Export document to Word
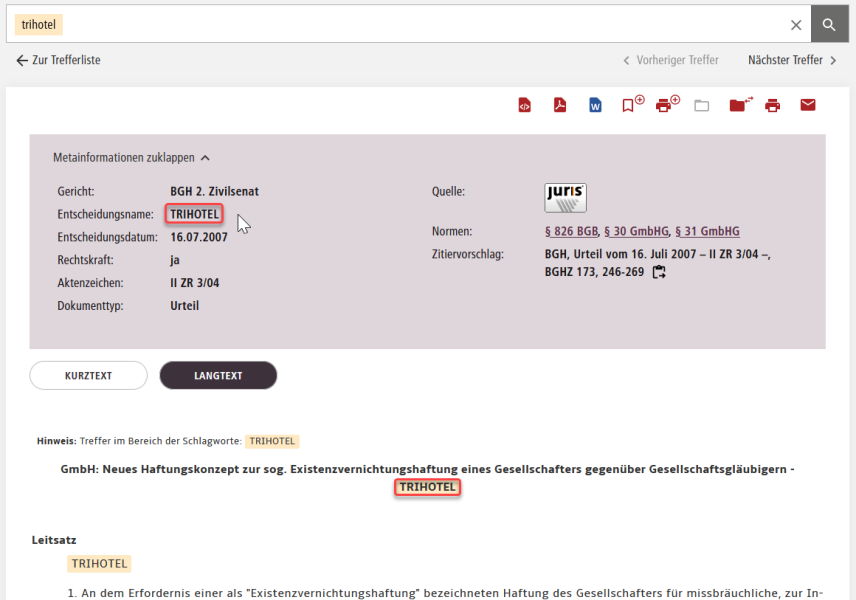The width and height of the screenshot is (856, 600). tap(595, 106)
